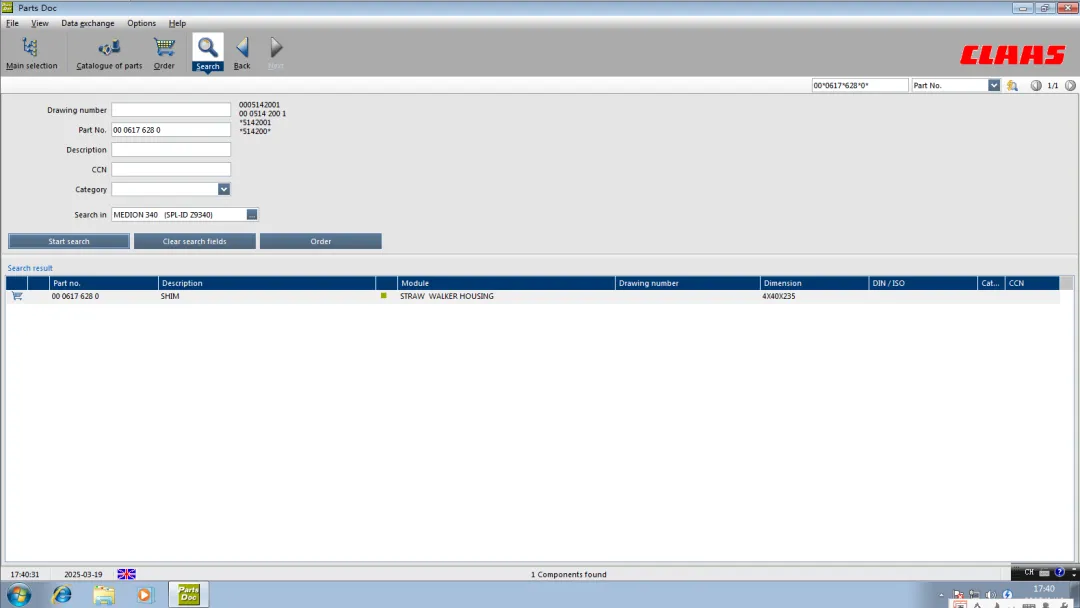Click the status bar time 17:40:31
Image resolution: width=1080 pixels, height=608 pixels.
[x=25, y=574]
